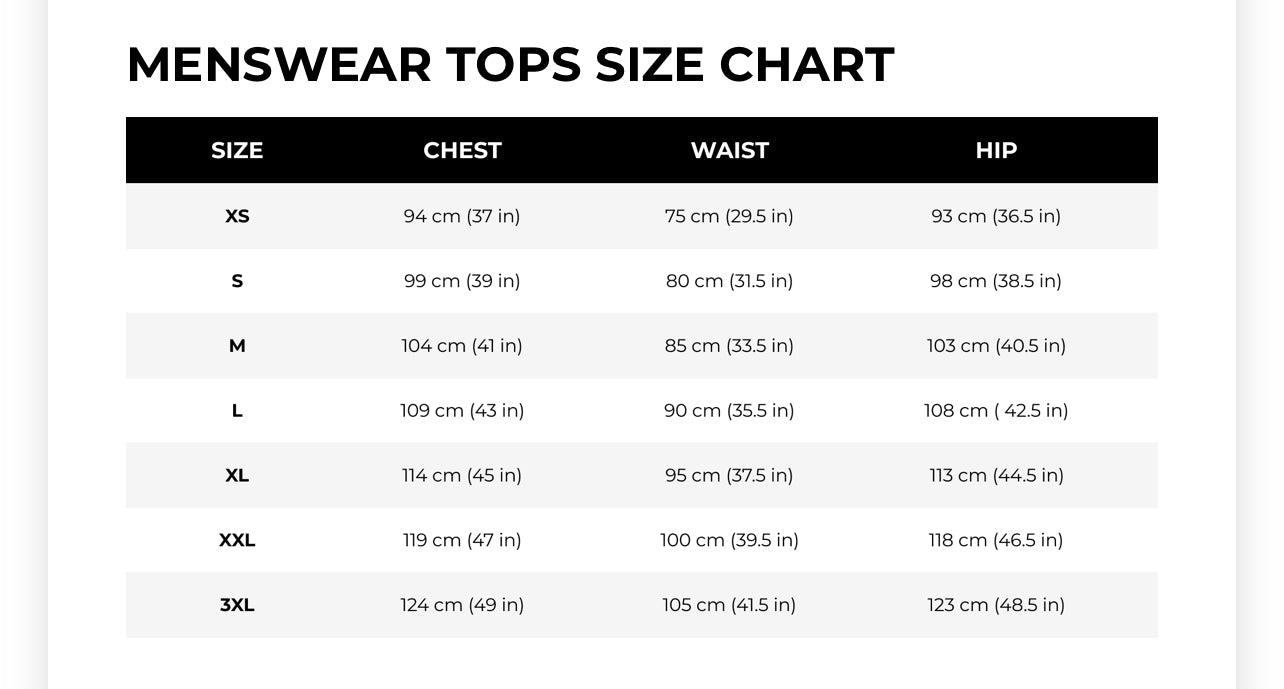
Task: Click chest value 124 cm (49 in)
Action: click(x=462, y=605)
